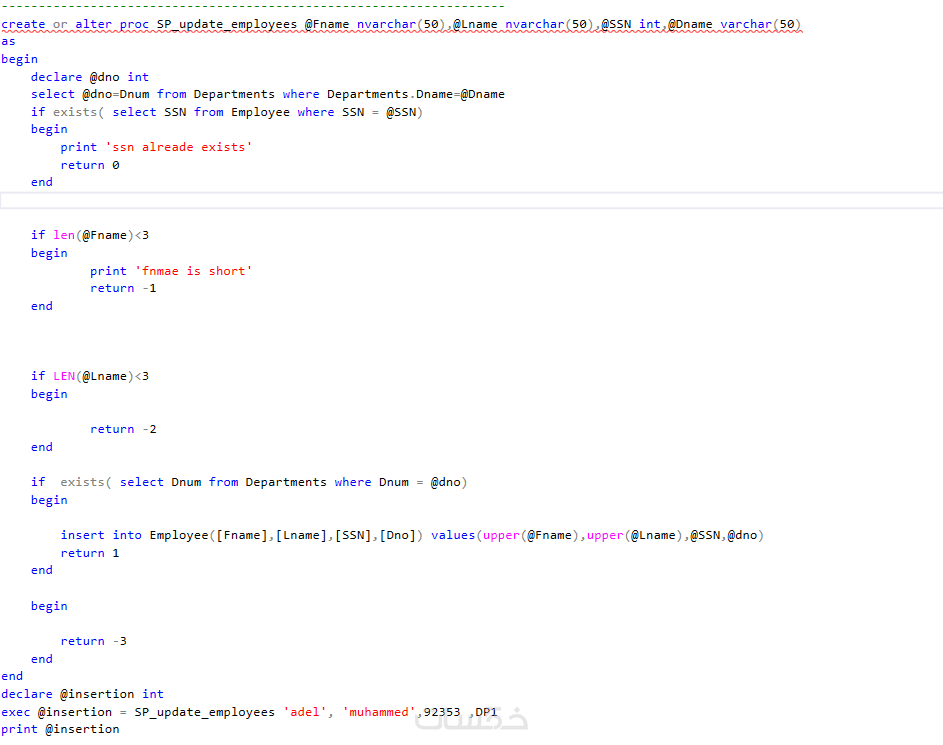Image resolution: width=943 pixels, height=745 pixels.
Task: Click 'exists( select Dnum from Departments' line
Action: pos(249,482)
